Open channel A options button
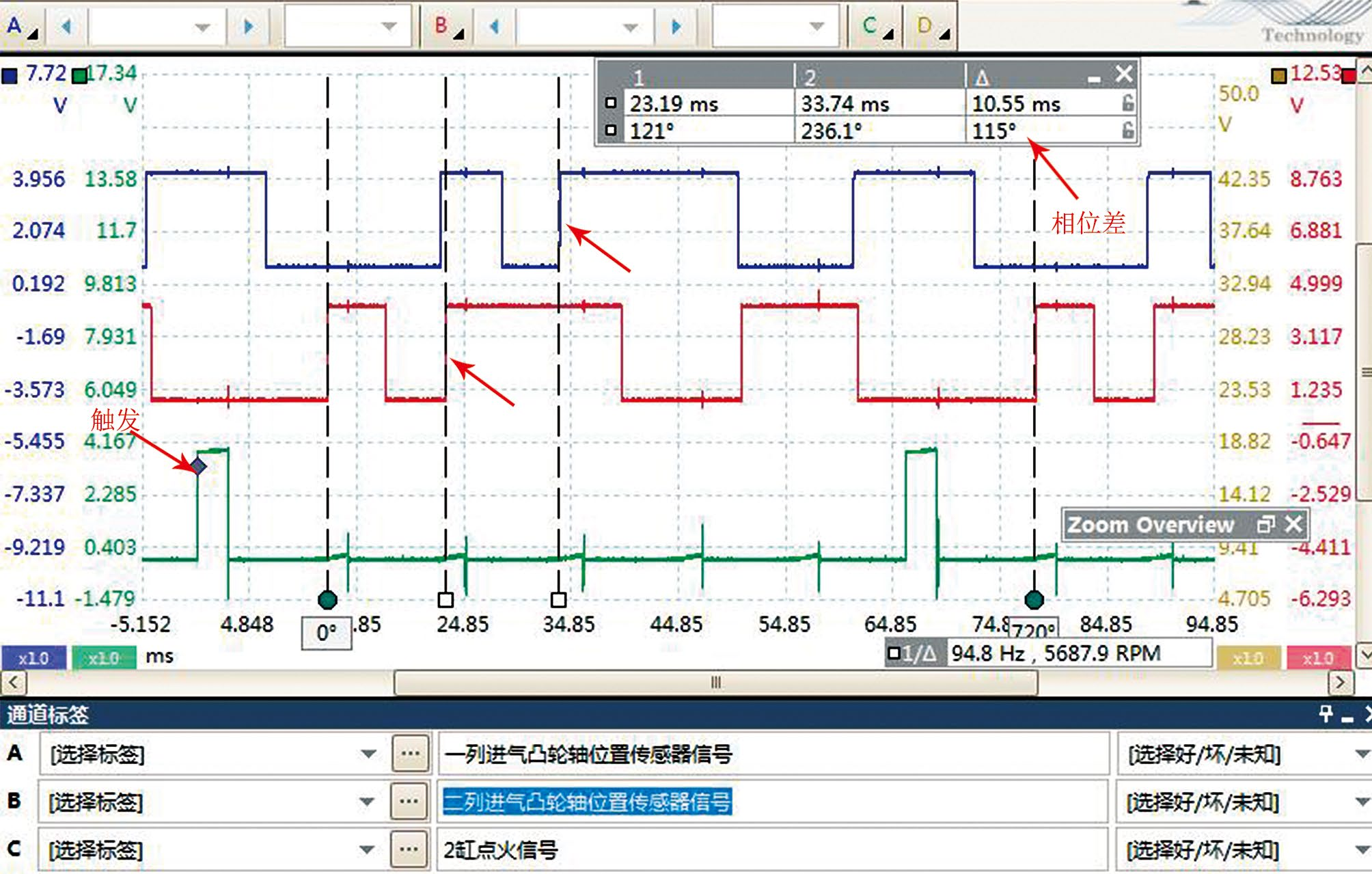1372x874 pixels. tap(22, 26)
